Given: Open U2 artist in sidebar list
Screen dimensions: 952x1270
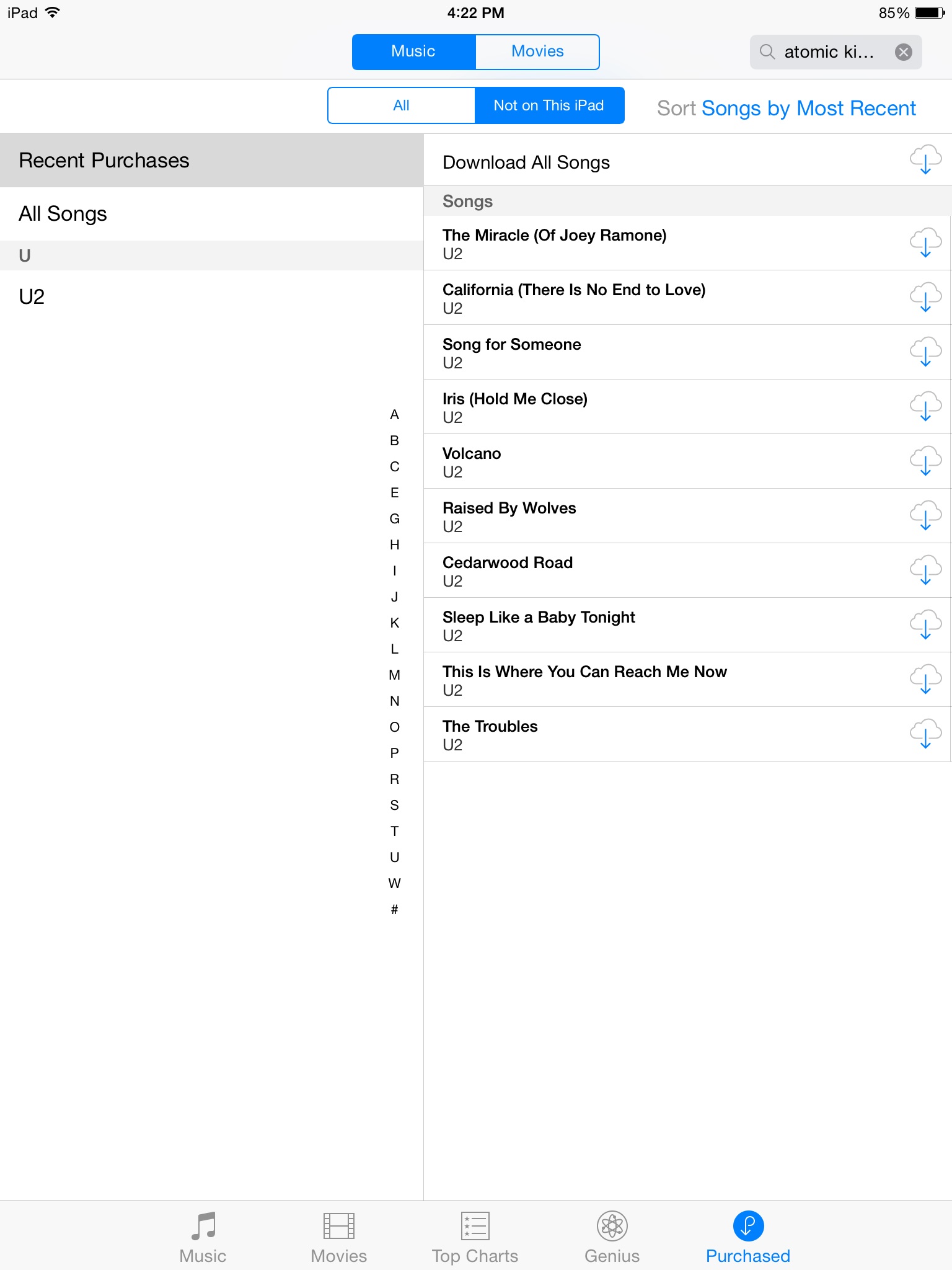Looking at the screenshot, I should 211,297.
